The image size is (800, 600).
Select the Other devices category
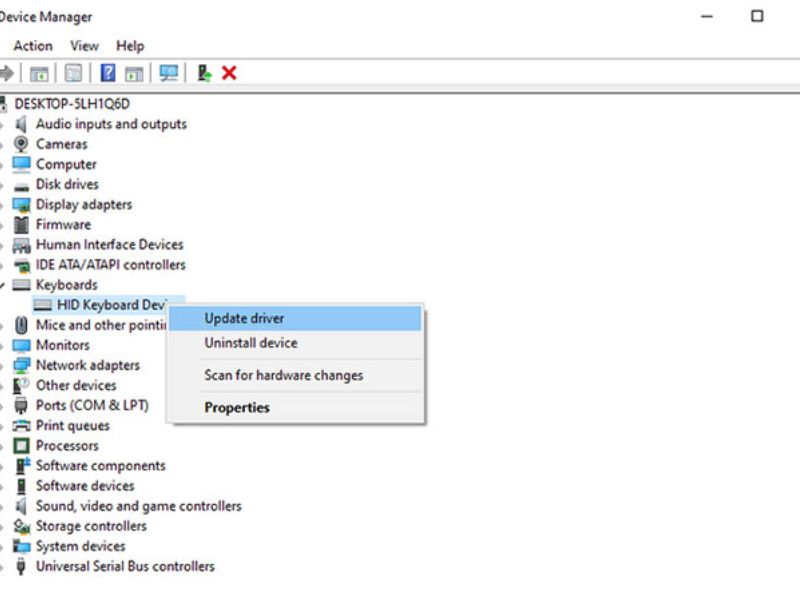tap(76, 385)
